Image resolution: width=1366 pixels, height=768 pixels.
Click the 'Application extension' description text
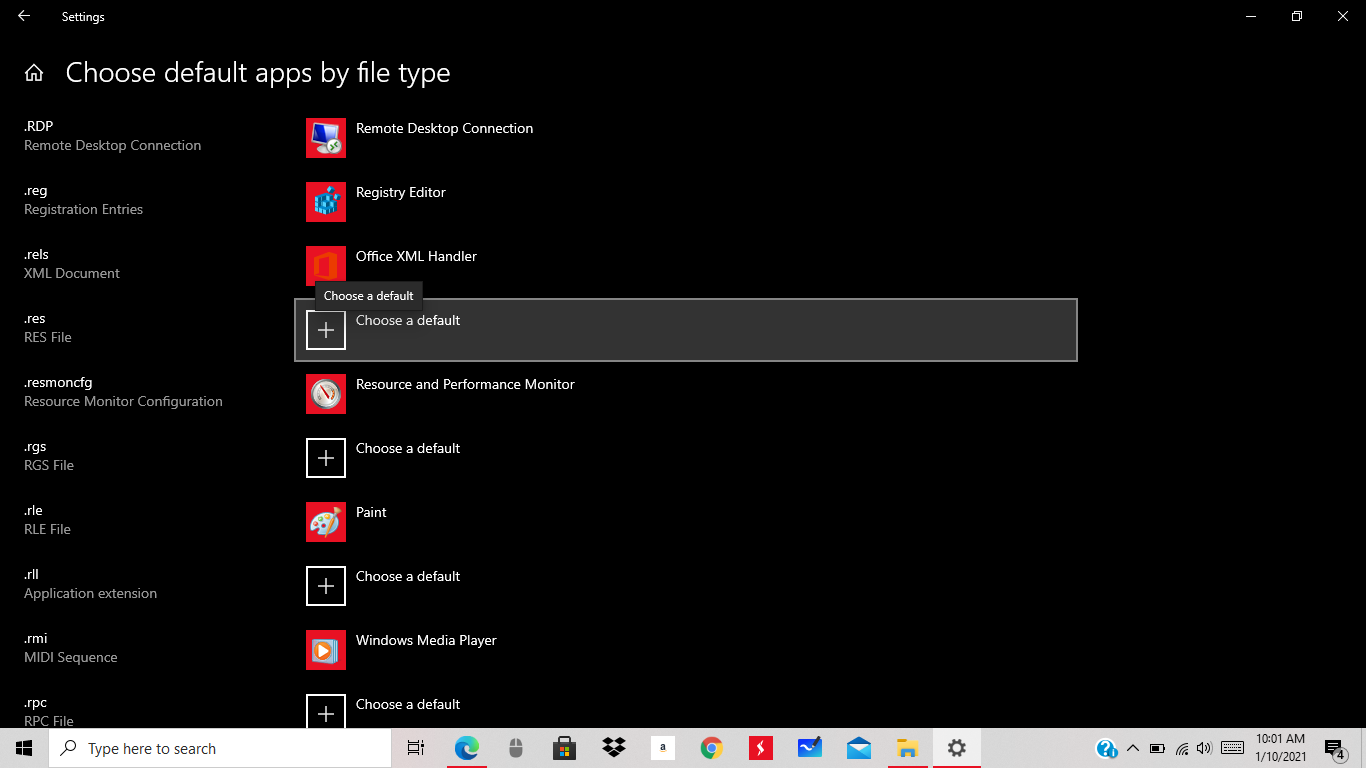(x=90, y=593)
